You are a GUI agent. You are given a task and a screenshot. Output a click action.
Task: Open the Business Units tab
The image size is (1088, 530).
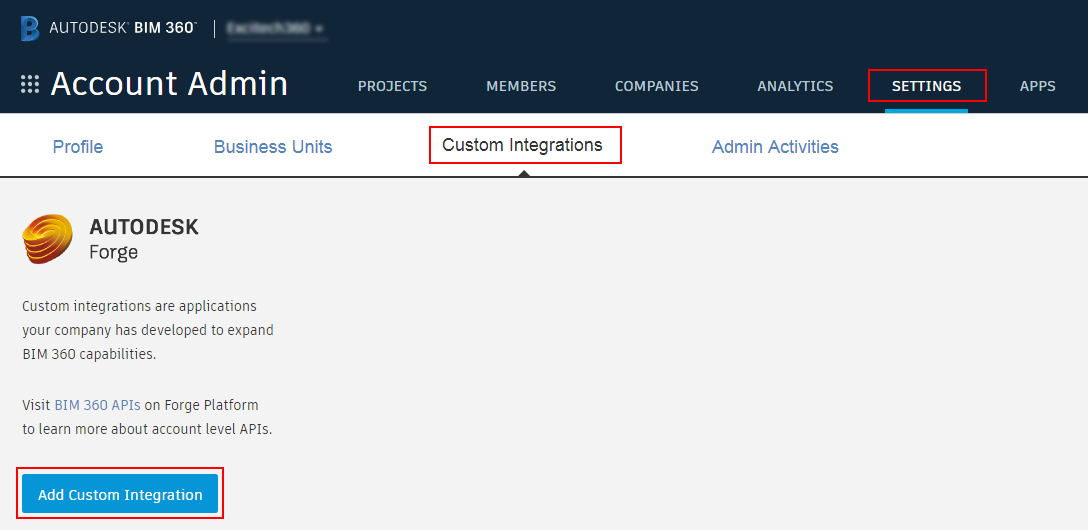273,147
